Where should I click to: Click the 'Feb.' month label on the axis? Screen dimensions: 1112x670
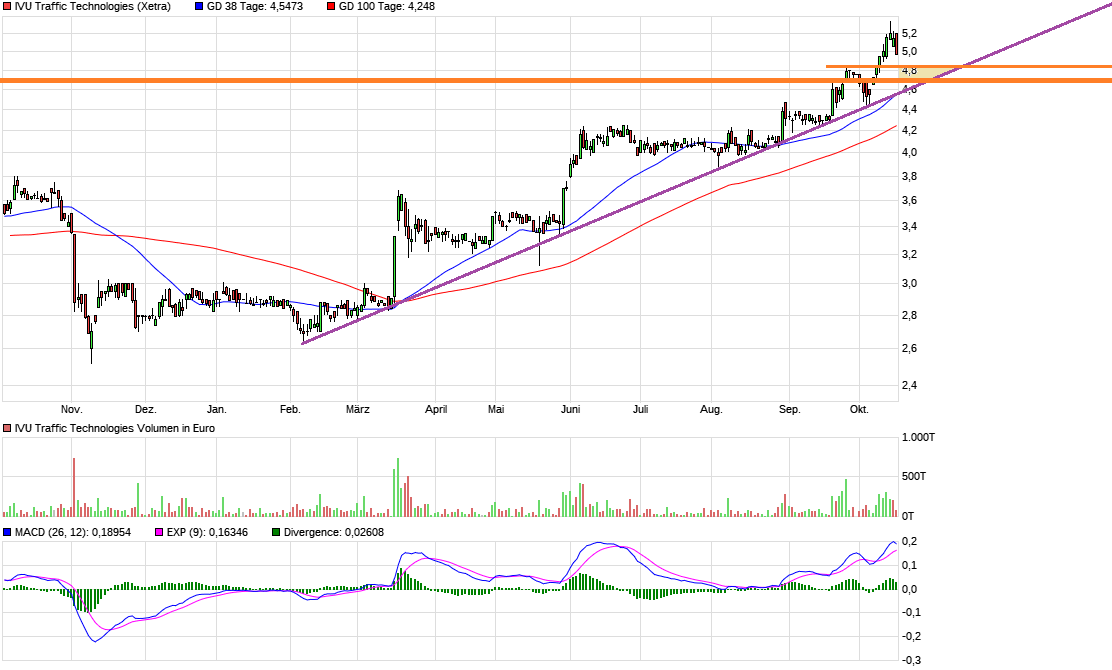tap(290, 409)
